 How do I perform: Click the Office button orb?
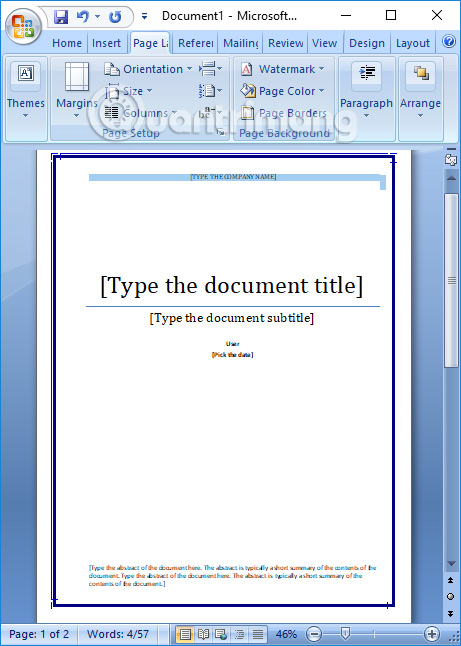[x=23, y=26]
